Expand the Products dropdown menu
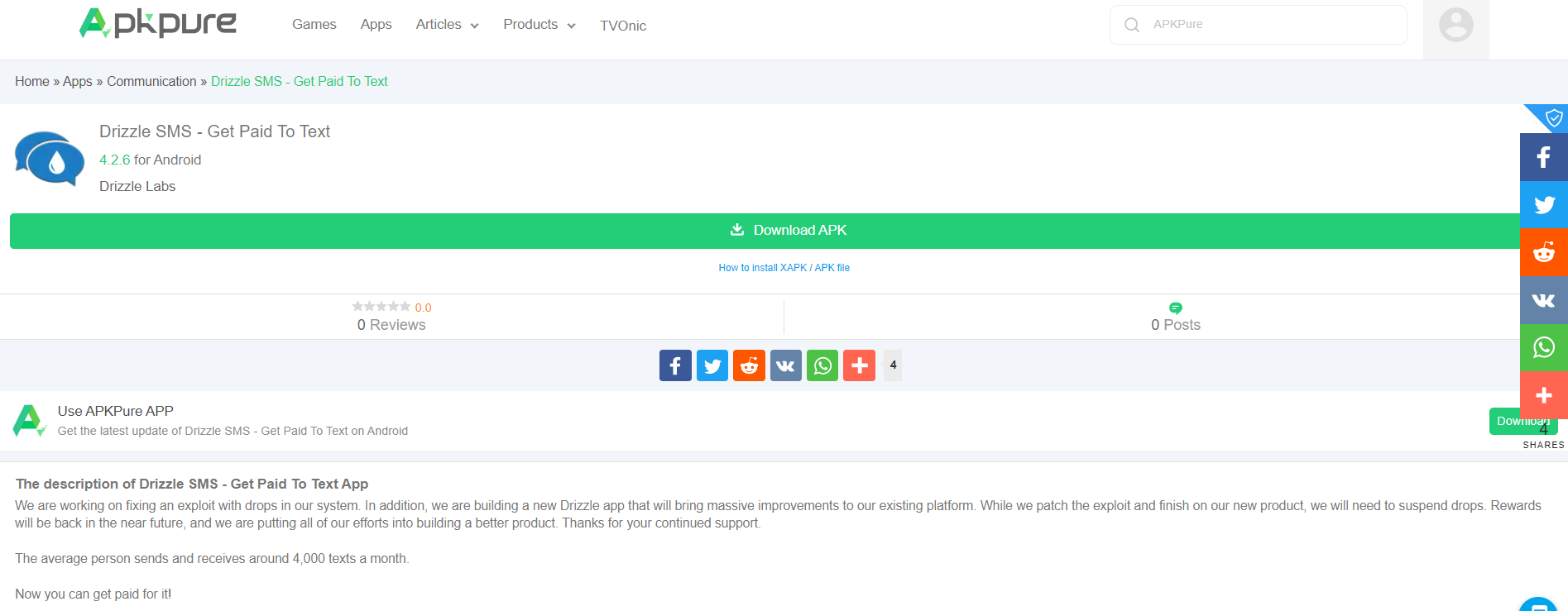This screenshot has width=1568, height=611. (x=539, y=25)
